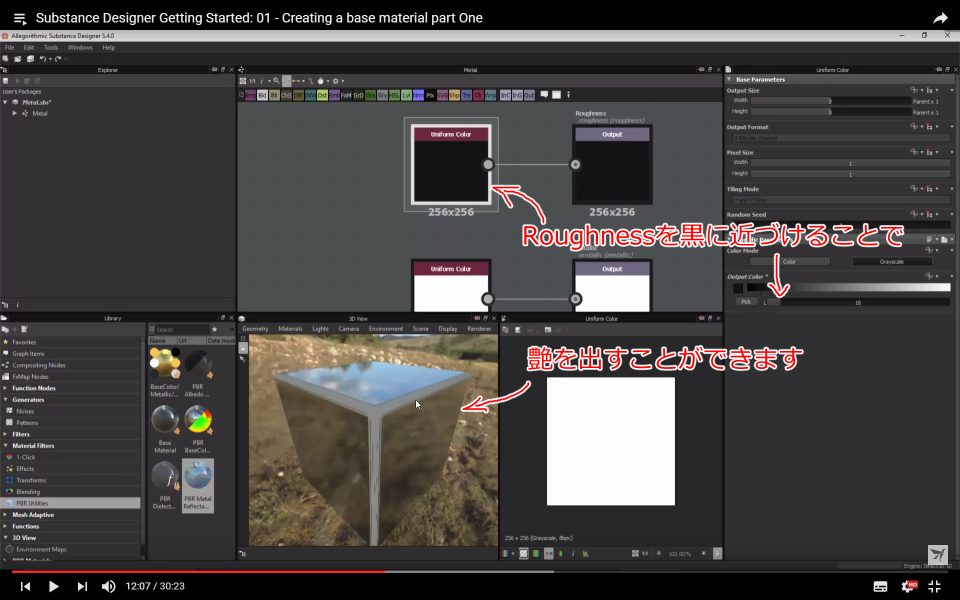The width and height of the screenshot is (960, 600).
Task: Open YouTube hamburger playlist menu icon
Action: [20, 18]
